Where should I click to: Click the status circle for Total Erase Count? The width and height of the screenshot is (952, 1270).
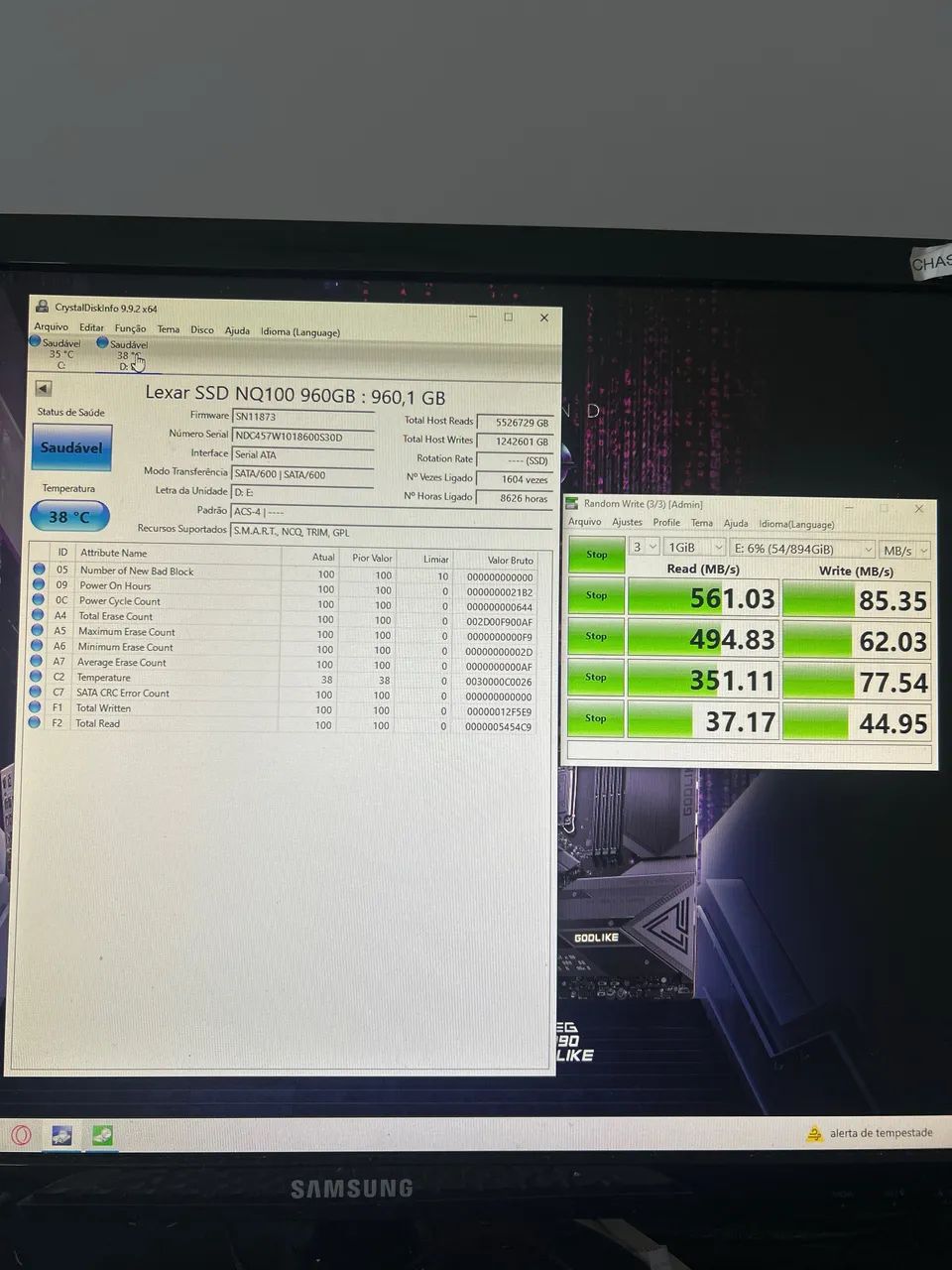point(39,615)
